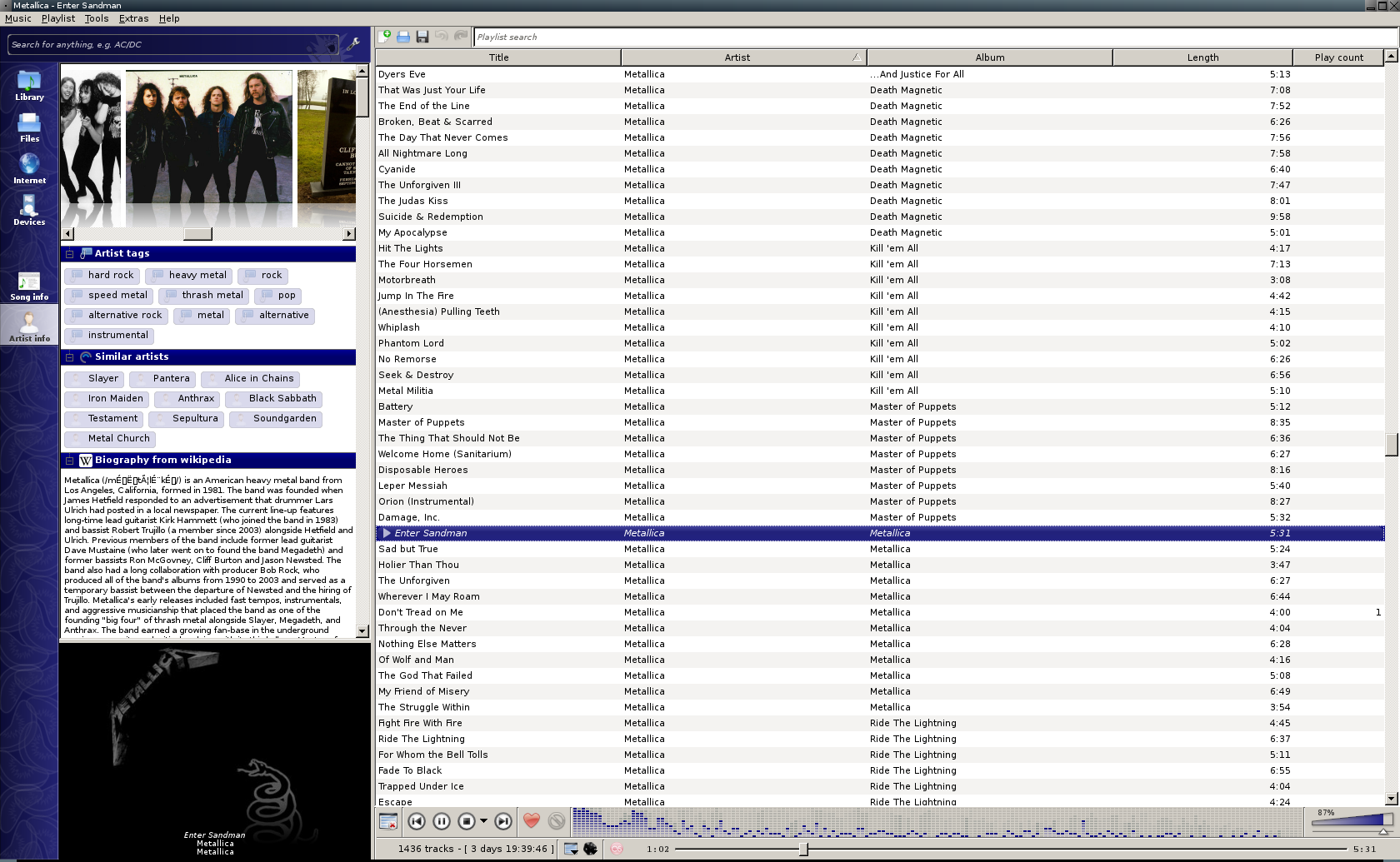1400x862 pixels.
Task: Select the 'Seek & Destroy' track row
Action: click(880, 375)
